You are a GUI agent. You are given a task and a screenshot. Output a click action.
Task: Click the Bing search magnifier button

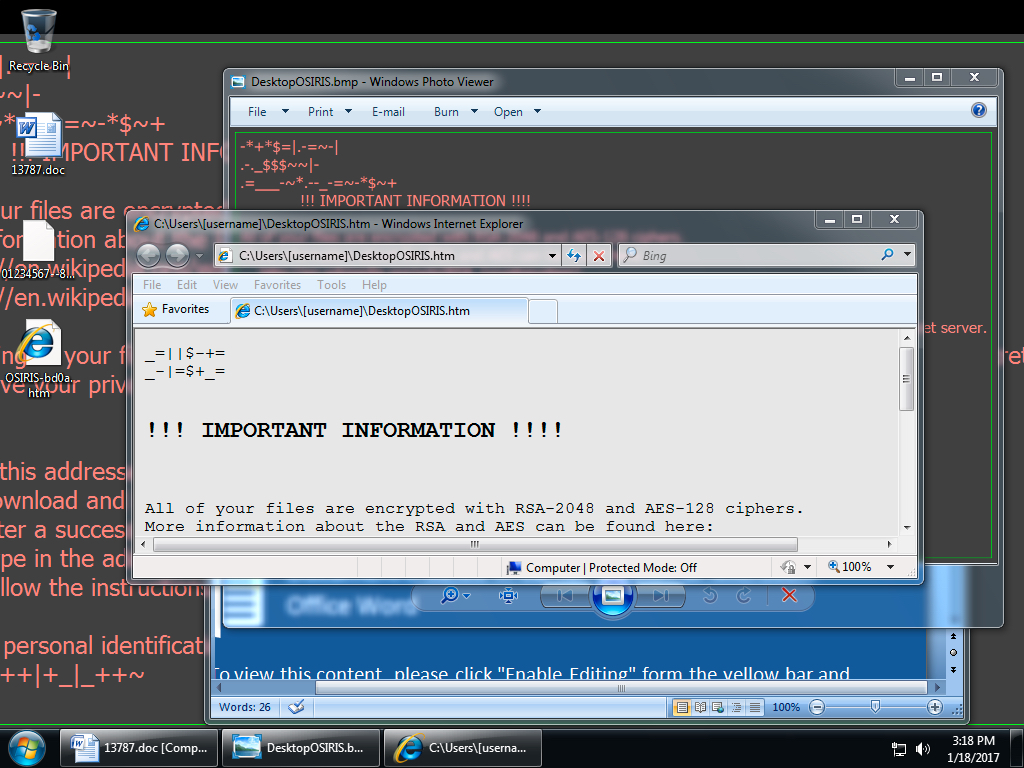click(x=887, y=255)
